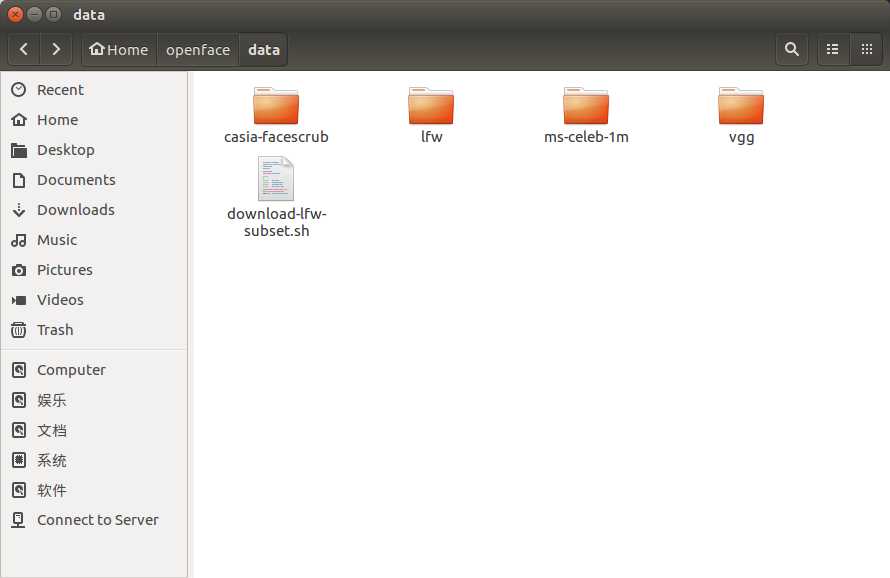This screenshot has height=578, width=890.
Task: Switch to list view
Action: tap(833, 49)
